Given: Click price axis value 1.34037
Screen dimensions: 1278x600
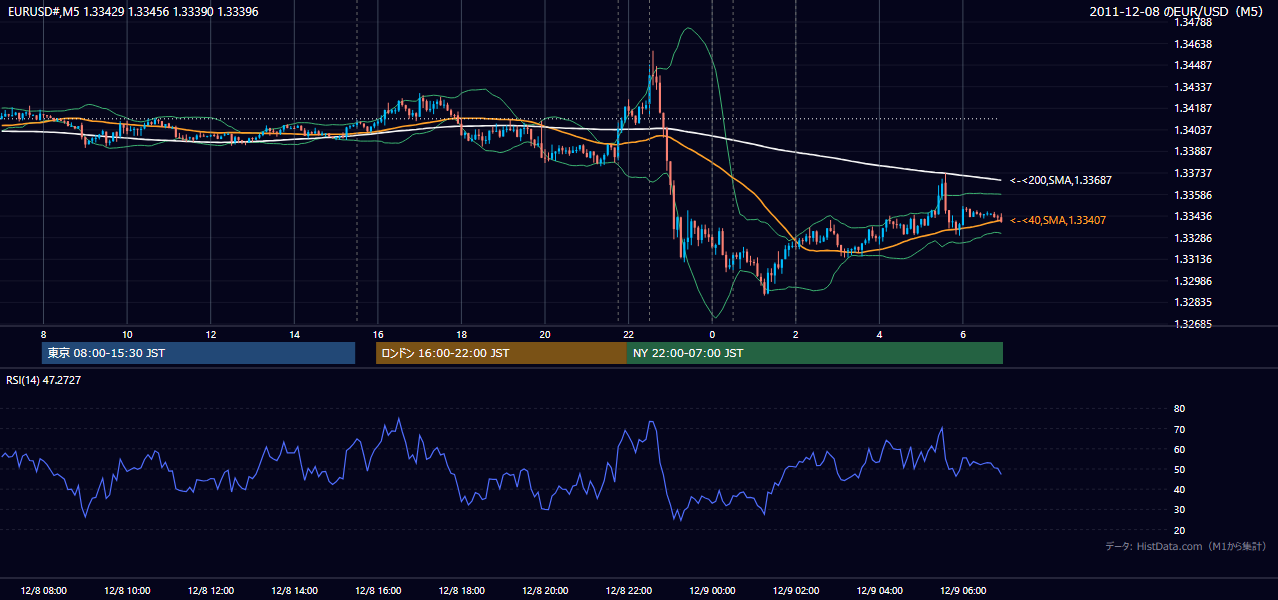Looking at the screenshot, I should coord(1194,131).
